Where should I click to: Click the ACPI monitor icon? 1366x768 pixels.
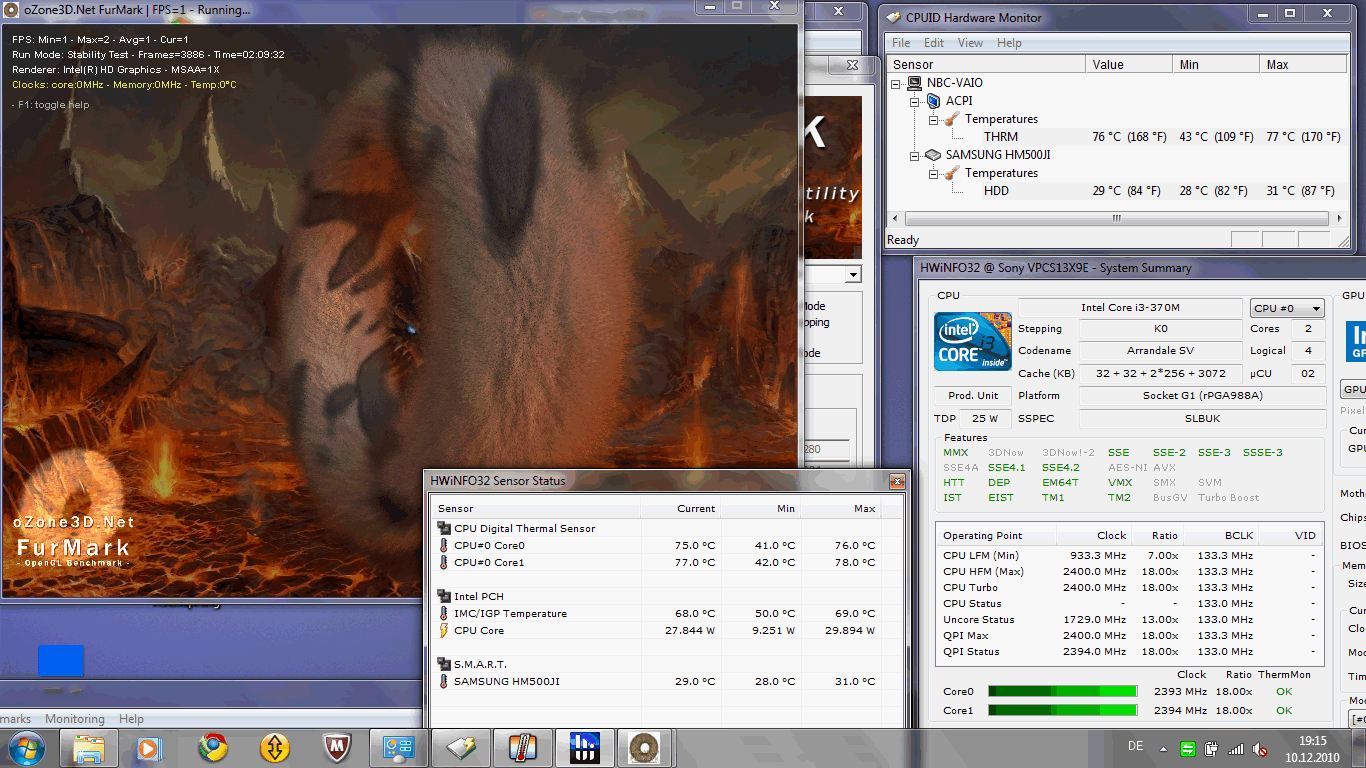pos(933,101)
